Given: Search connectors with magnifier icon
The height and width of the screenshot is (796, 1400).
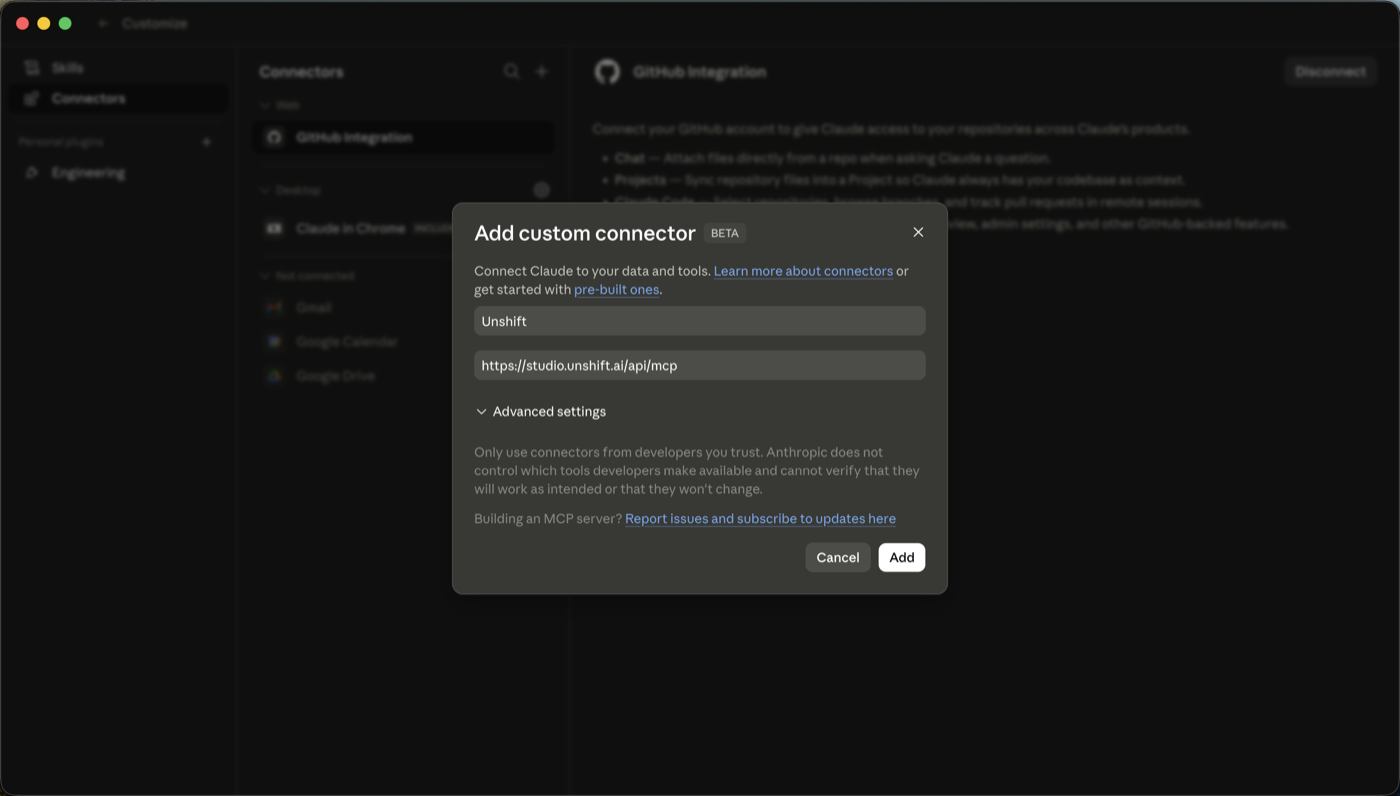Looking at the screenshot, I should [x=511, y=71].
